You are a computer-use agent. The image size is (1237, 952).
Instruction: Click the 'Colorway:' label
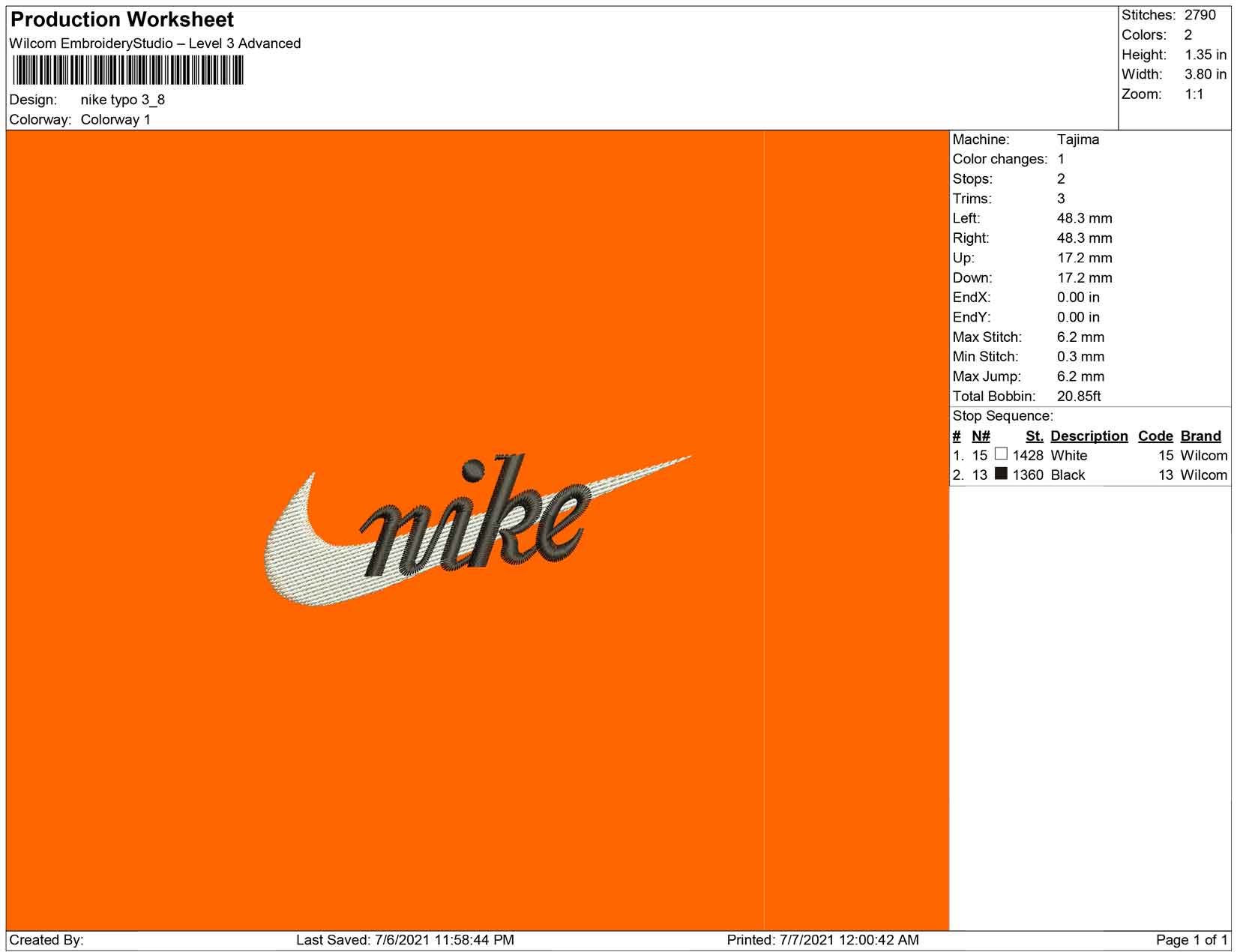[x=40, y=119]
